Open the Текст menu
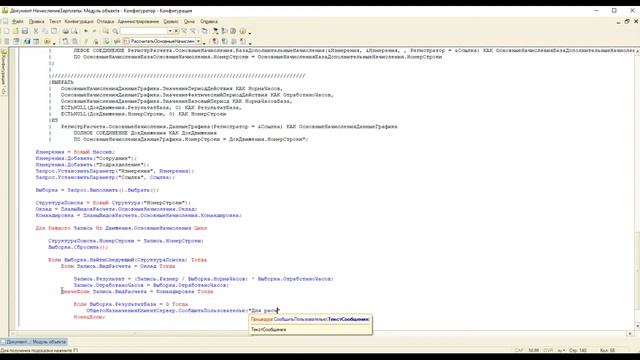This screenshot has width=640, height=360. click(x=55, y=22)
